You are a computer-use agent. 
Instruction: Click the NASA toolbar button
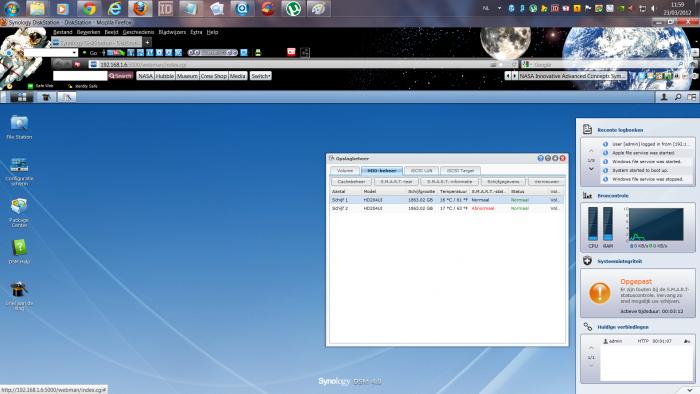pos(146,76)
